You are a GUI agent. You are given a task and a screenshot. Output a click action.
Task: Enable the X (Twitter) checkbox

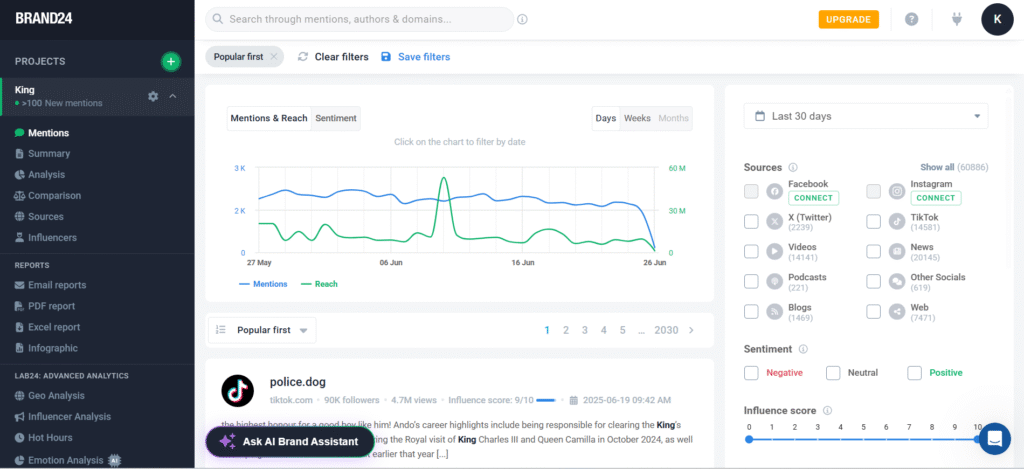751,221
